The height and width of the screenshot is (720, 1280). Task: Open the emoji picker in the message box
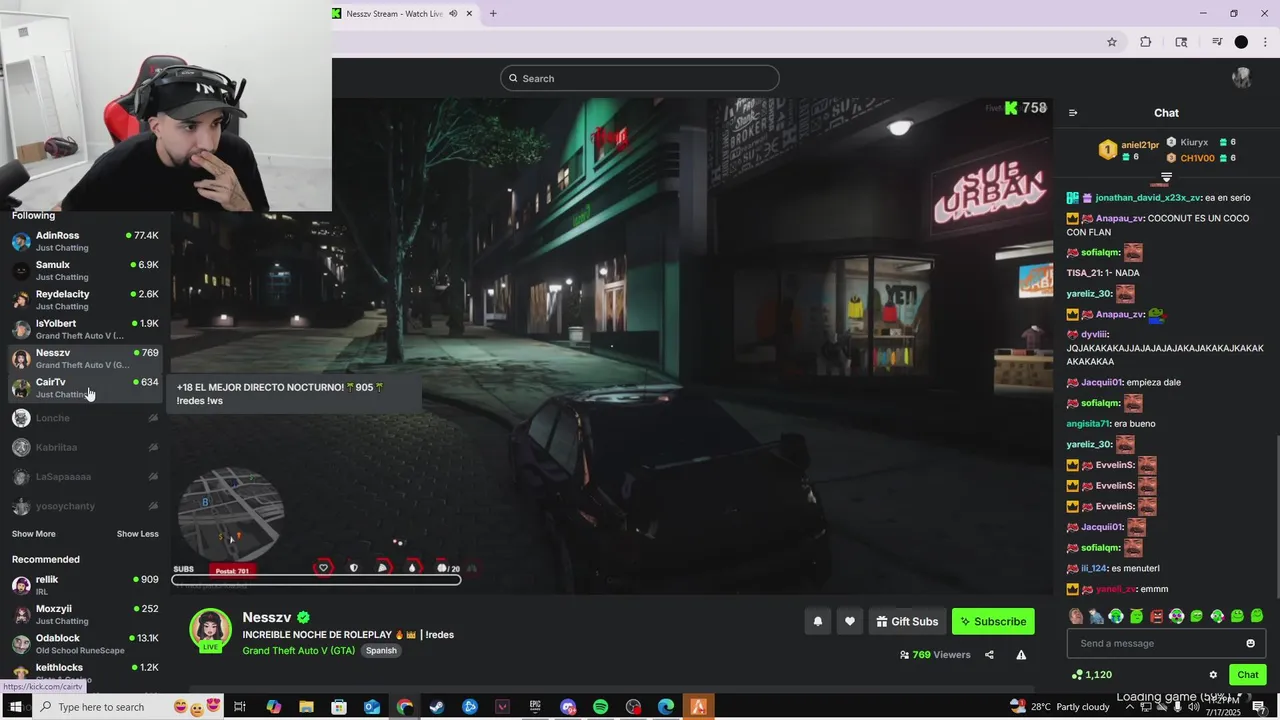(1250, 643)
